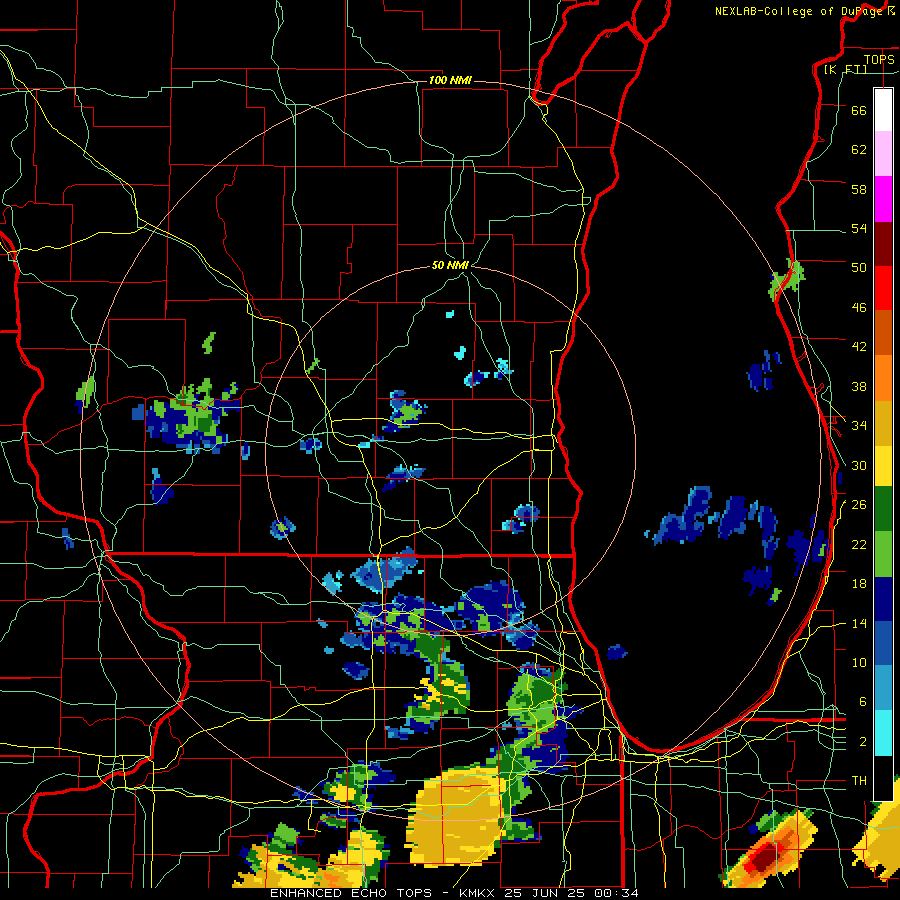This screenshot has width=900, height=900.
Task: Click the legend value '2'
Action: coord(863,742)
